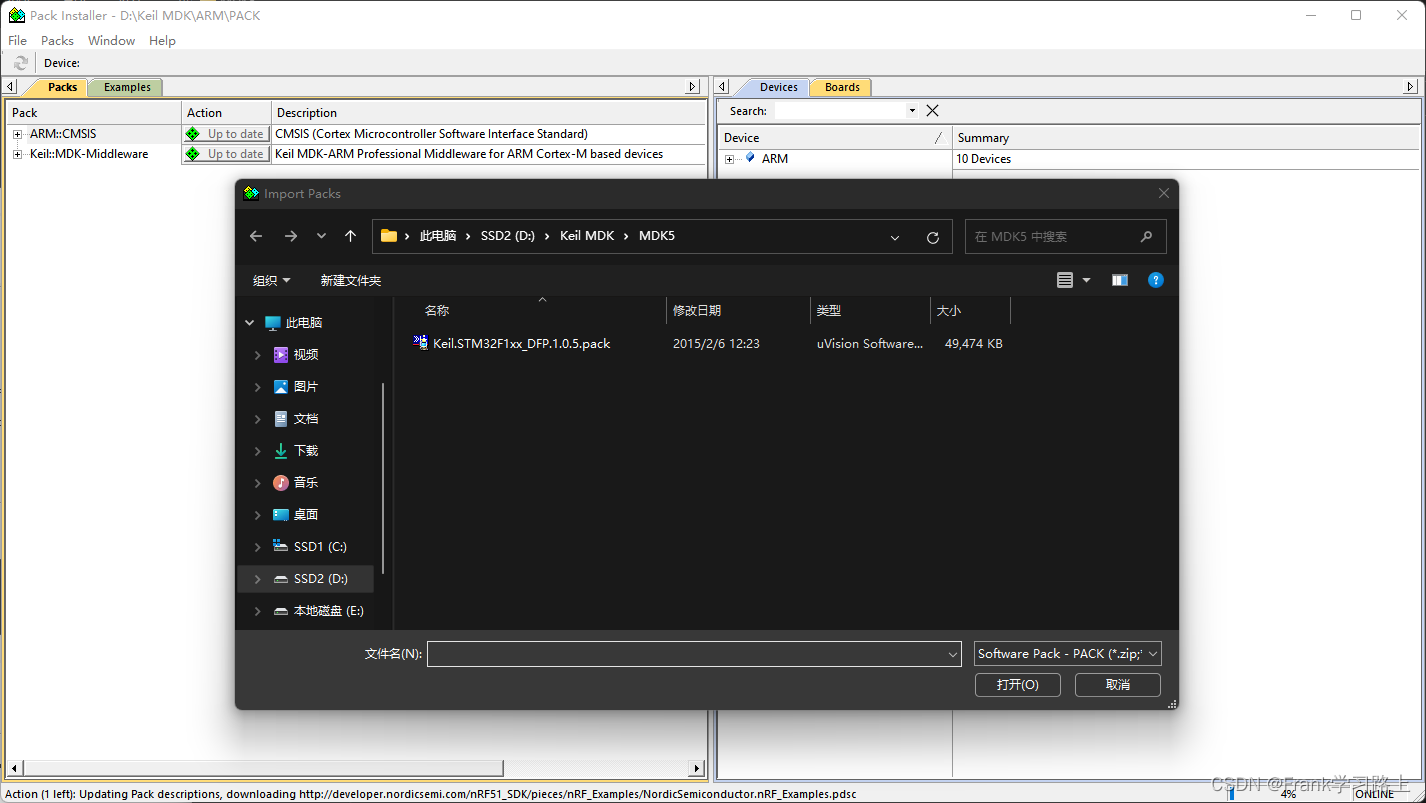1426x803 pixels.
Task: Go up one folder level in dialog
Action: coord(350,236)
